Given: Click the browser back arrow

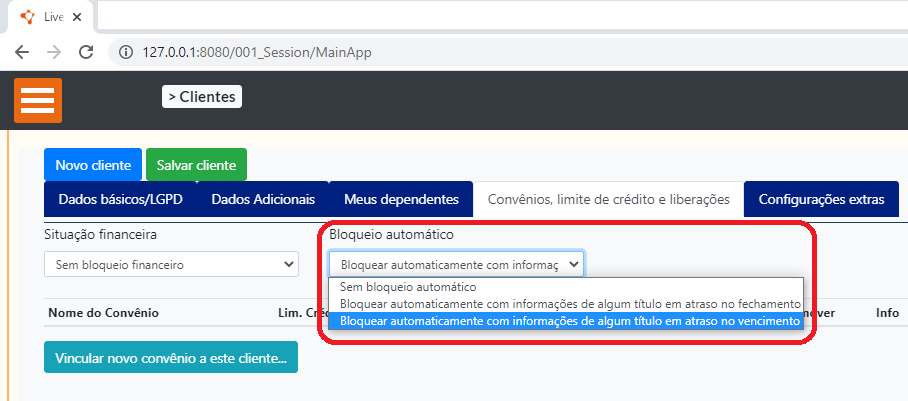Looking at the screenshot, I should tap(22, 51).
